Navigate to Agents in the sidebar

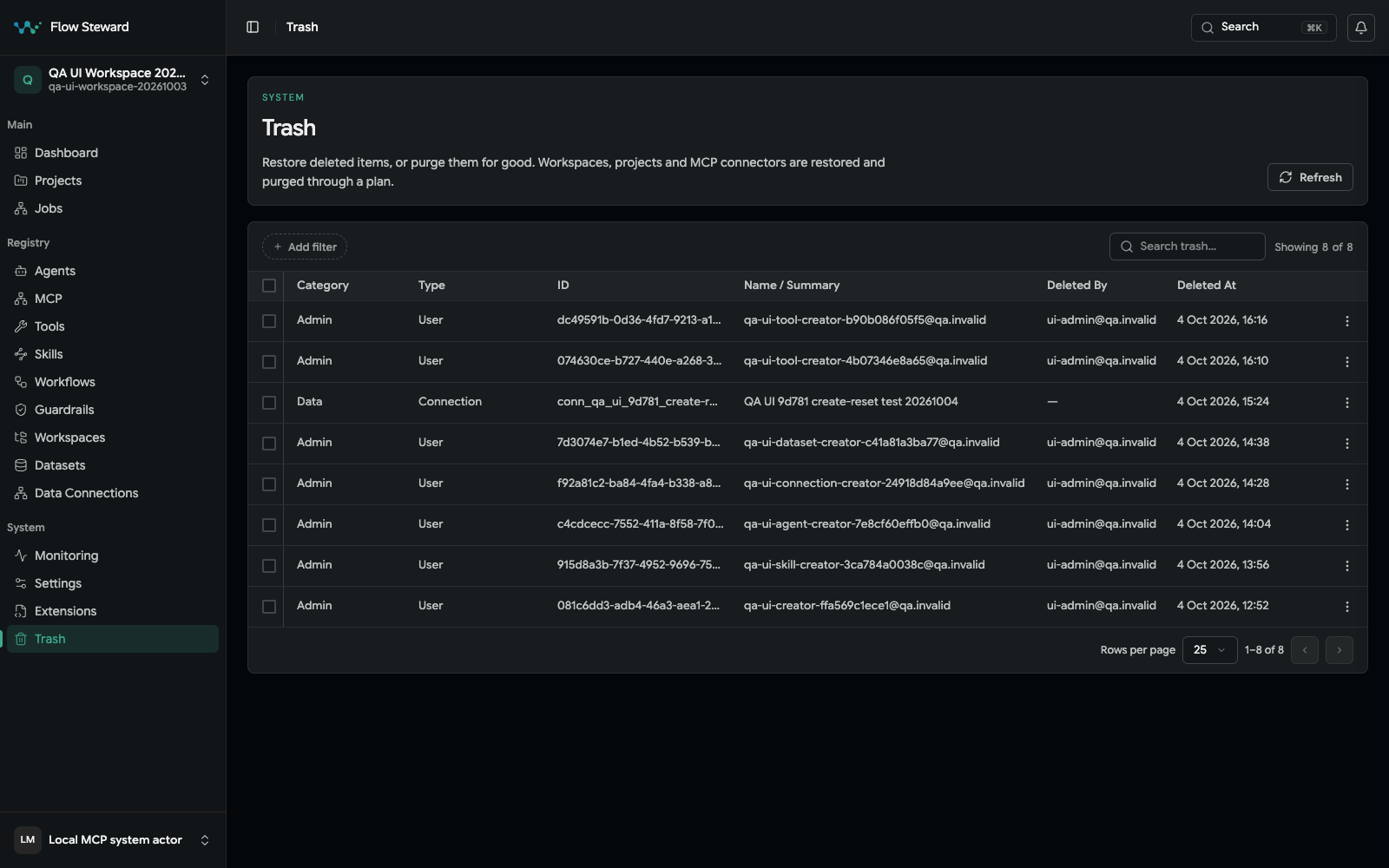click(x=113, y=271)
